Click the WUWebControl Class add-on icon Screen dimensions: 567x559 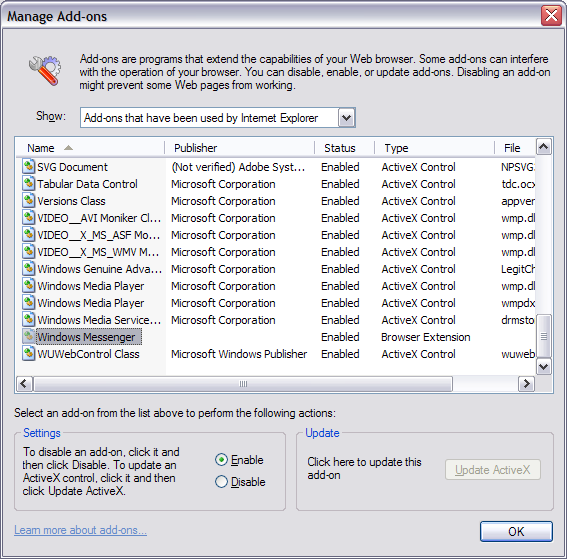28,354
